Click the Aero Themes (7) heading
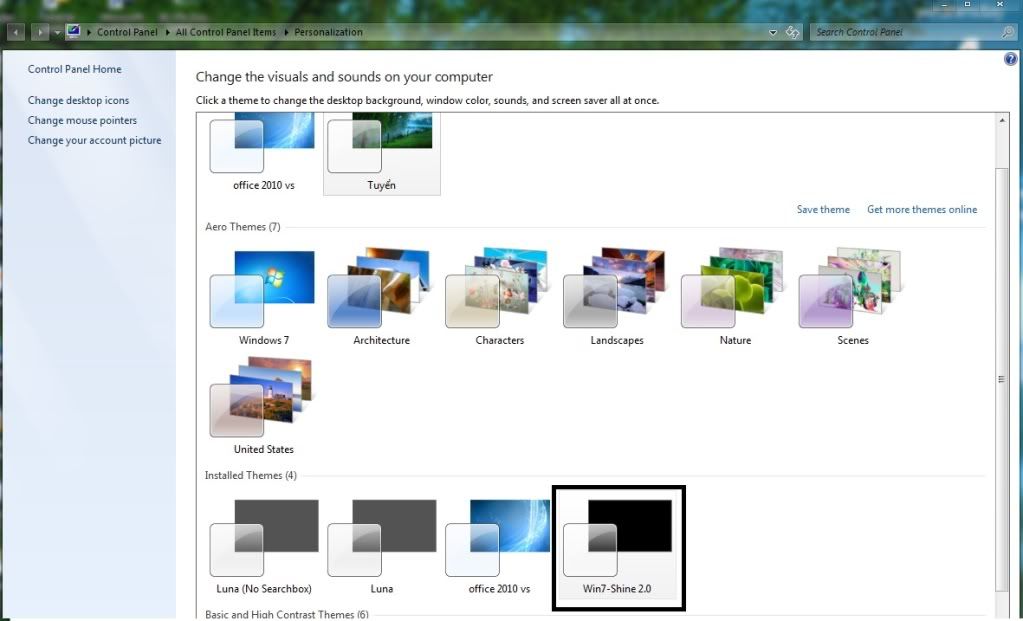This screenshot has height=621, width=1023. coord(243,227)
